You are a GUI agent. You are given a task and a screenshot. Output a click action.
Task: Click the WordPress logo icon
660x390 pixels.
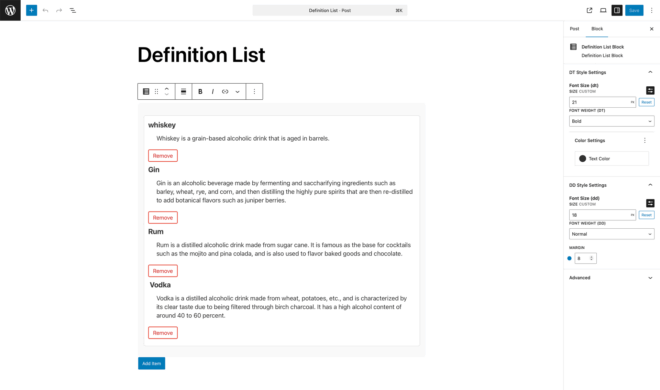click(x=10, y=10)
